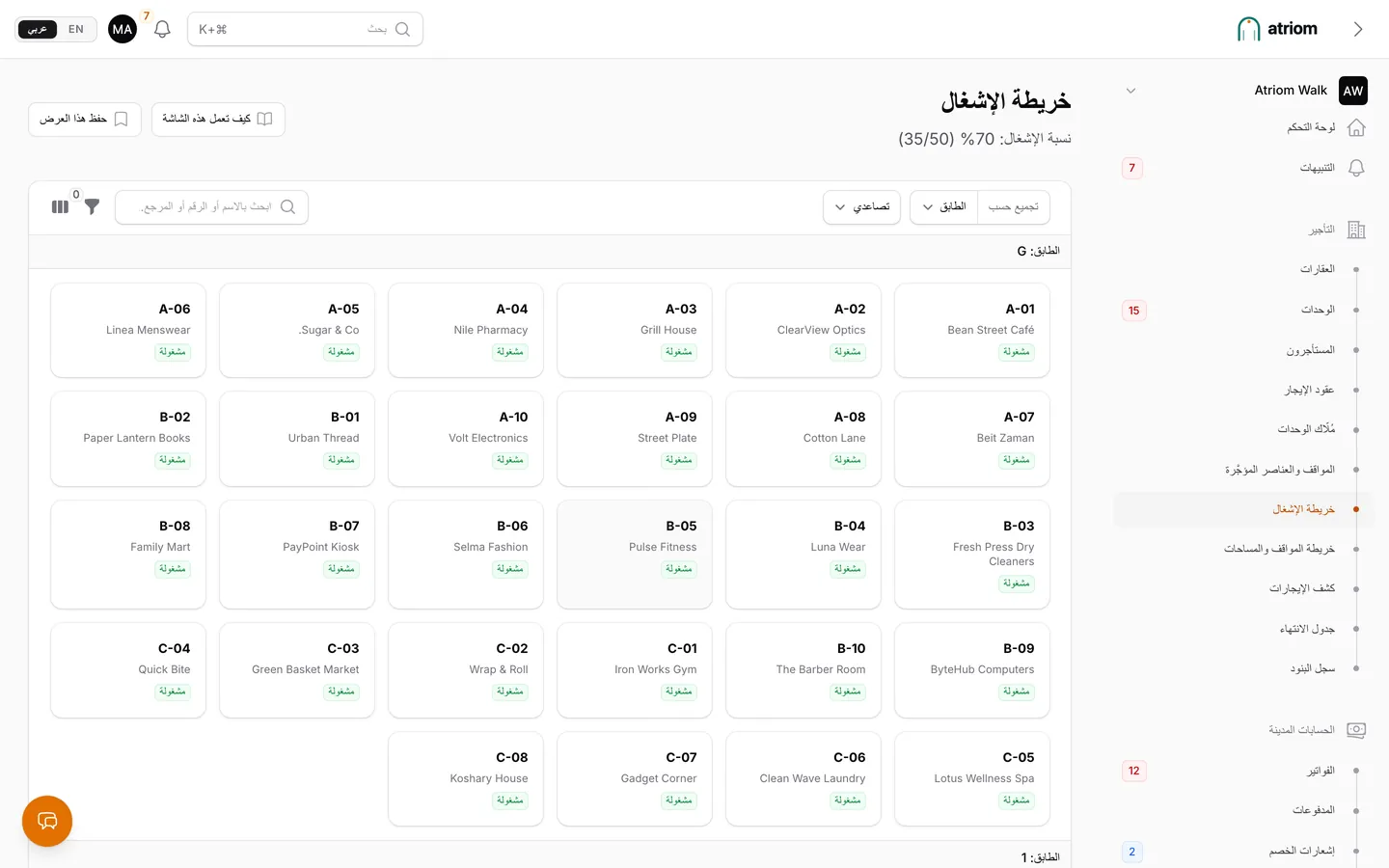Open the تصاعدي sort order dropdown
The width and height of the screenshot is (1389, 868).
(x=862, y=206)
